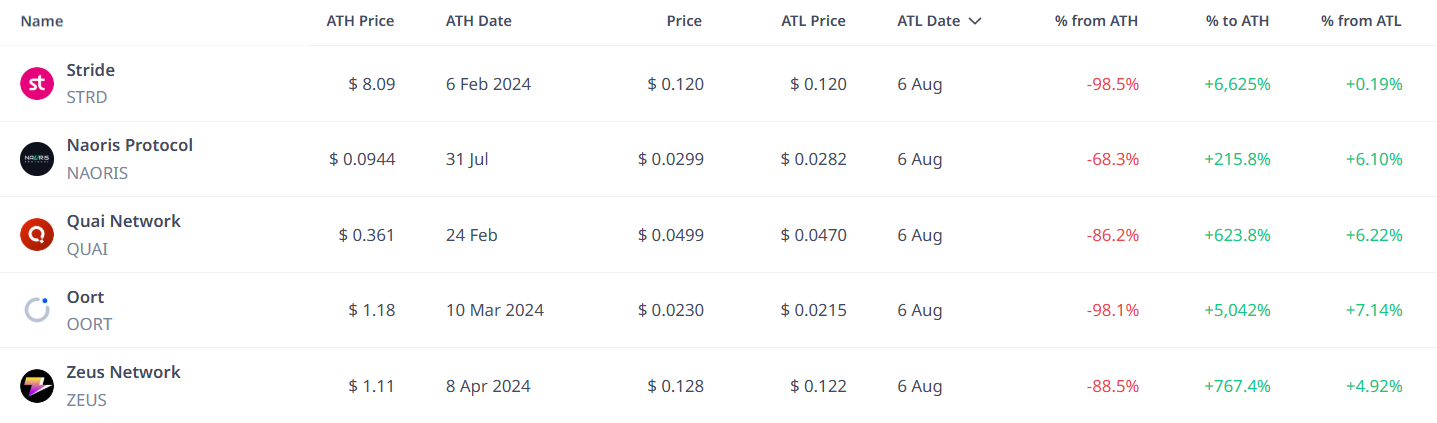Screen dimensions: 1437x423
Task: Open the Zeus Network coin link
Action: pos(123,372)
